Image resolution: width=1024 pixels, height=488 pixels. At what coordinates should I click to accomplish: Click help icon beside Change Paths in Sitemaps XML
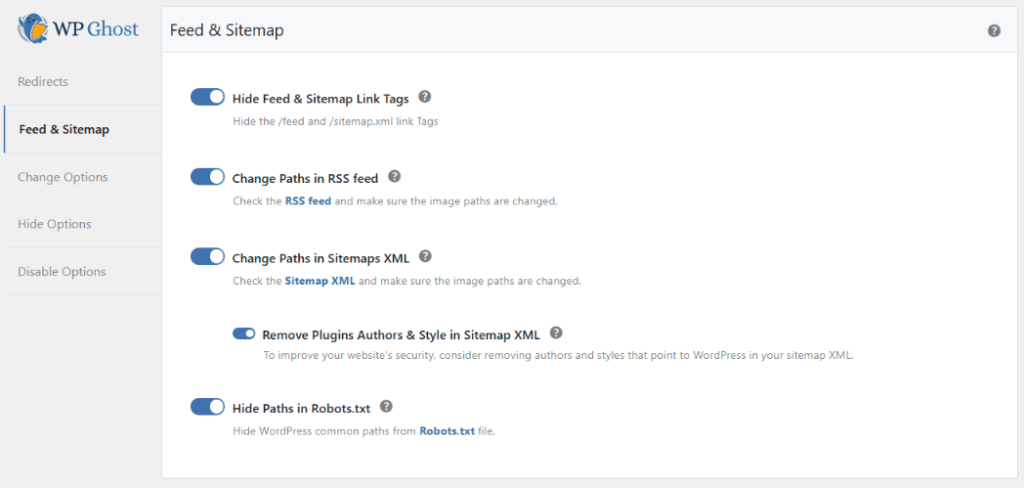(425, 255)
